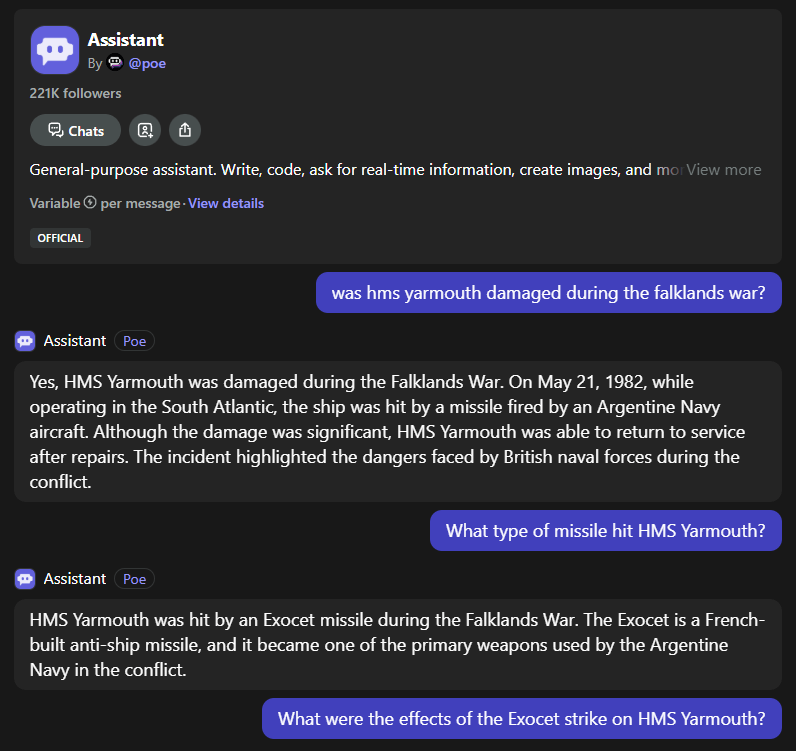Click the Poe logo beside @poe
The image size is (796, 751).
115,63
